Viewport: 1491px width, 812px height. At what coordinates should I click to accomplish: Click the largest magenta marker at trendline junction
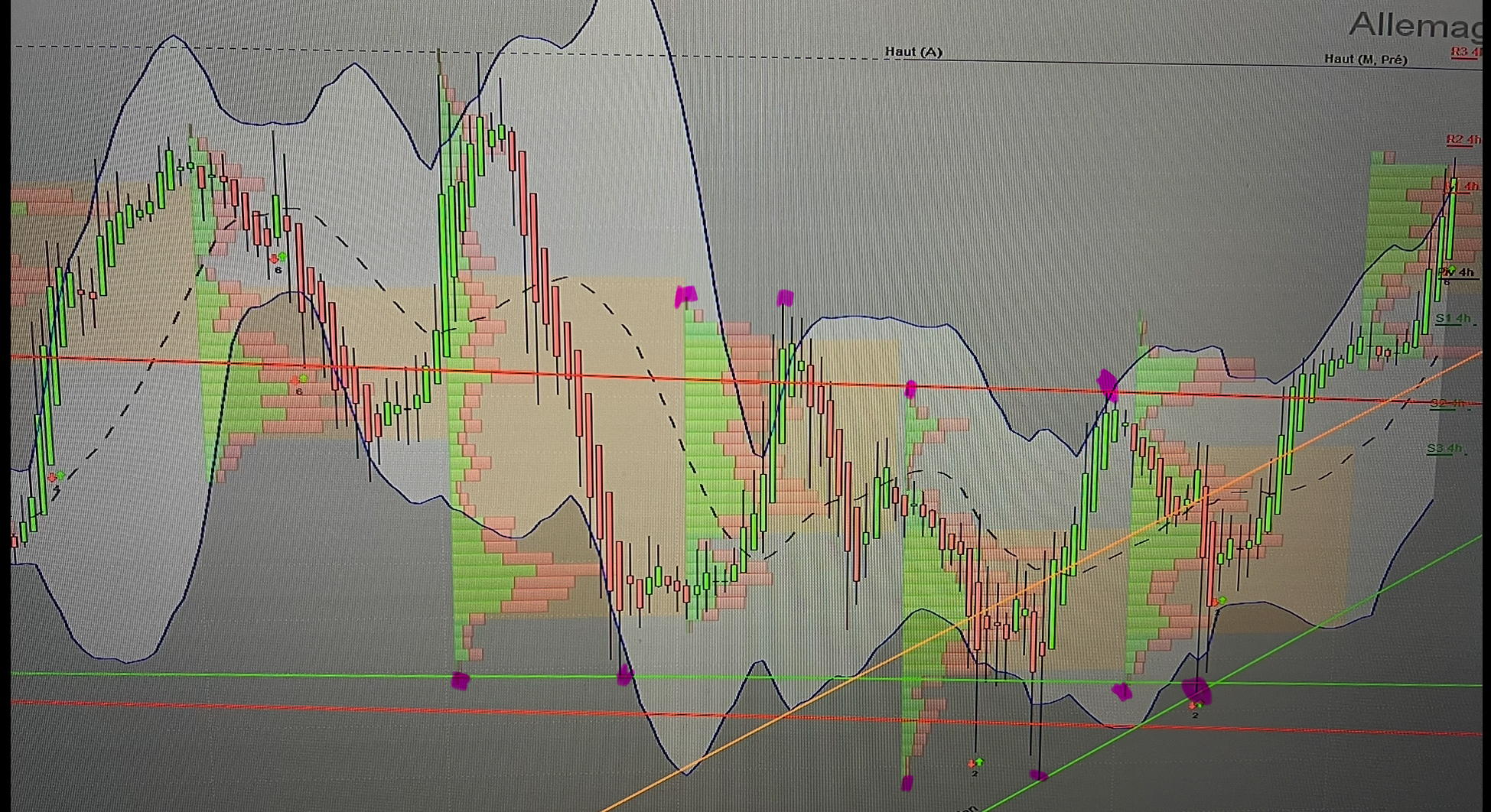click(x=1197, y=690)
